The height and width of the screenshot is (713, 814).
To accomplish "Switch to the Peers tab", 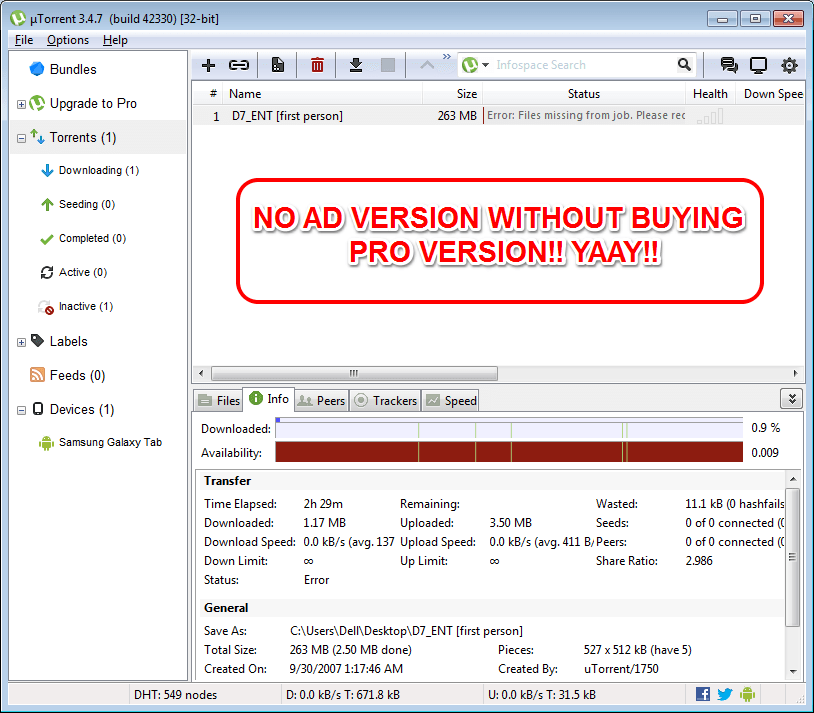I will tap(321, 400).
